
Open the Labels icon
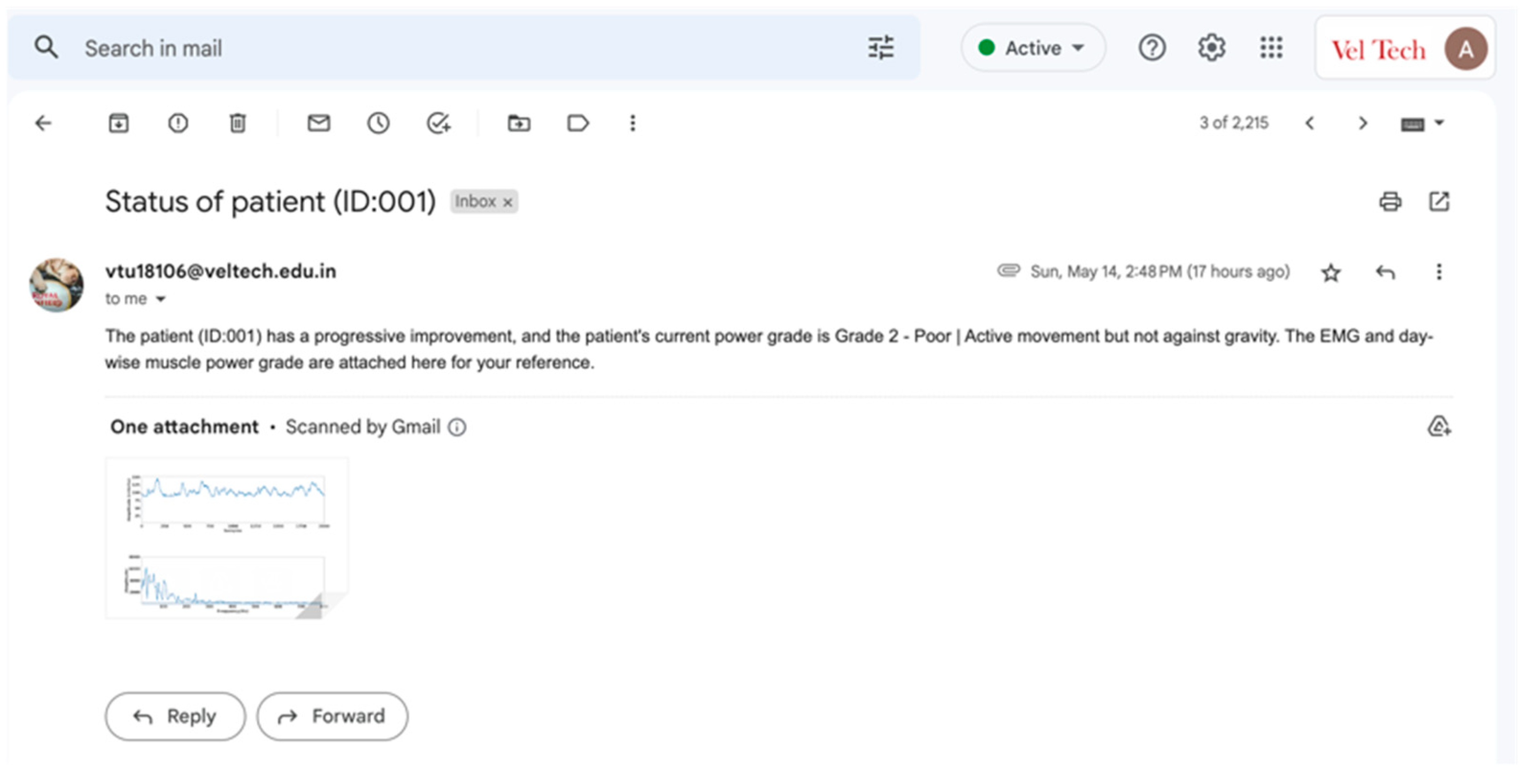click(x=578, y=123)
